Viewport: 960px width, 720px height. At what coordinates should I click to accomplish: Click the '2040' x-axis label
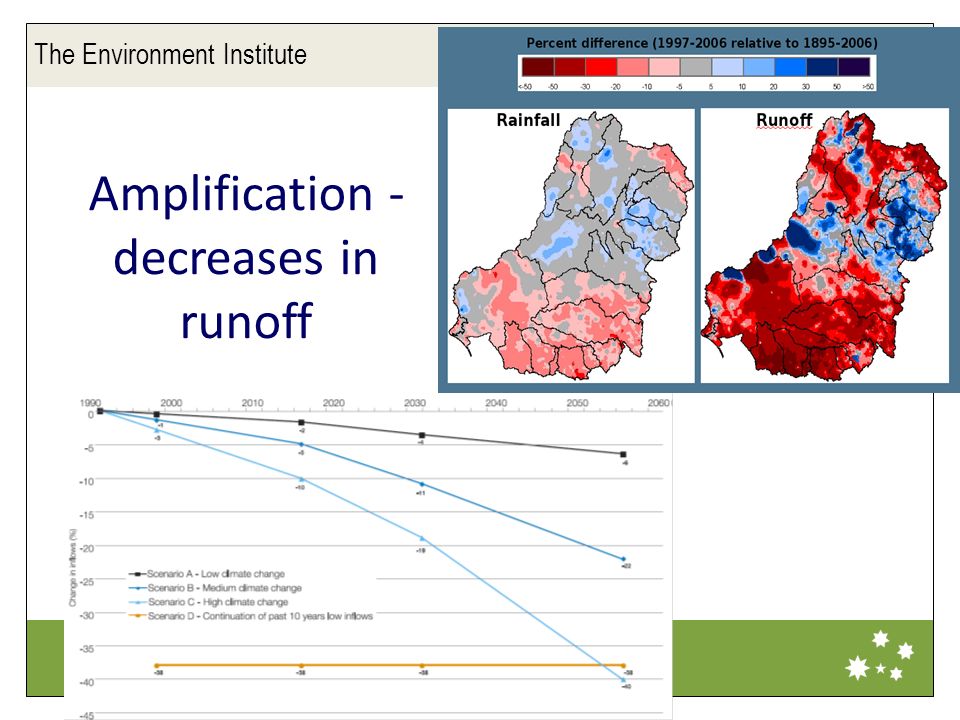click(x=496, y=403)
